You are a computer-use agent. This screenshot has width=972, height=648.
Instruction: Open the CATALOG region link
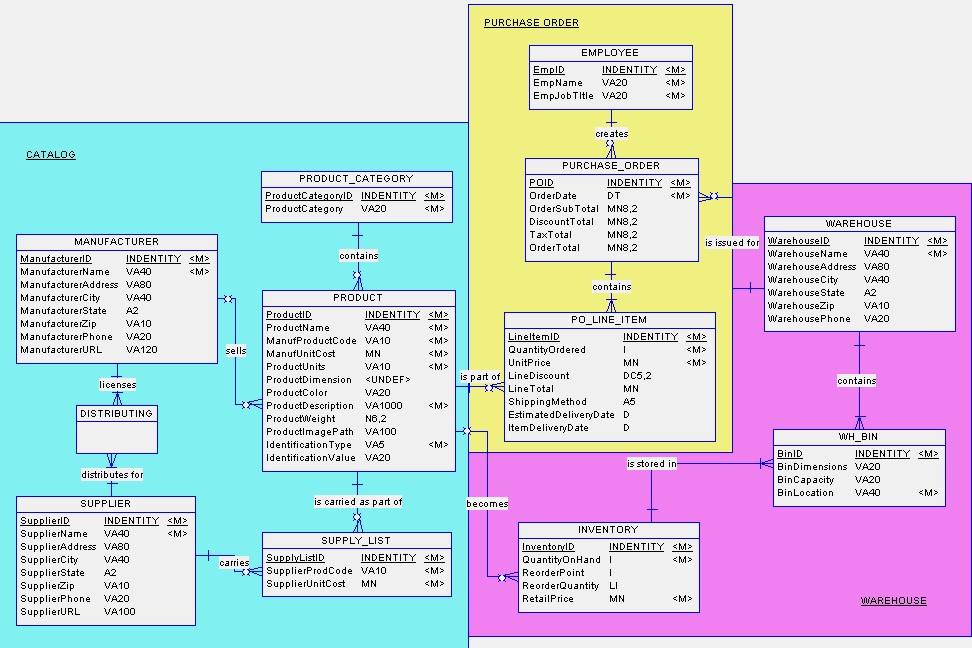50,154
